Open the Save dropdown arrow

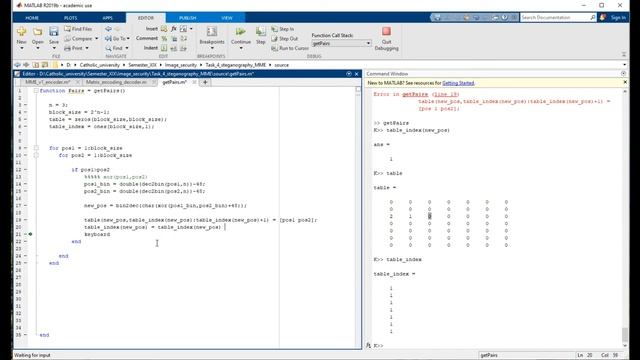[54, 48]
